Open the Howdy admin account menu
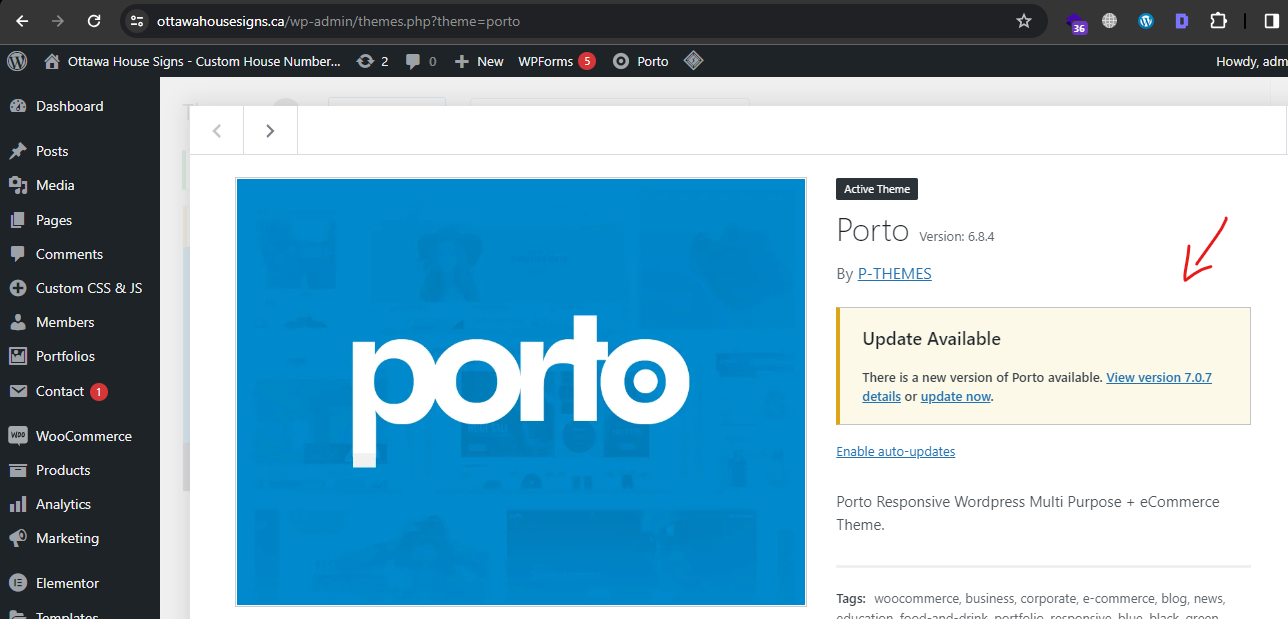Image resolution: width=1288 pixels, height=619 pixels. point(1251,61)
